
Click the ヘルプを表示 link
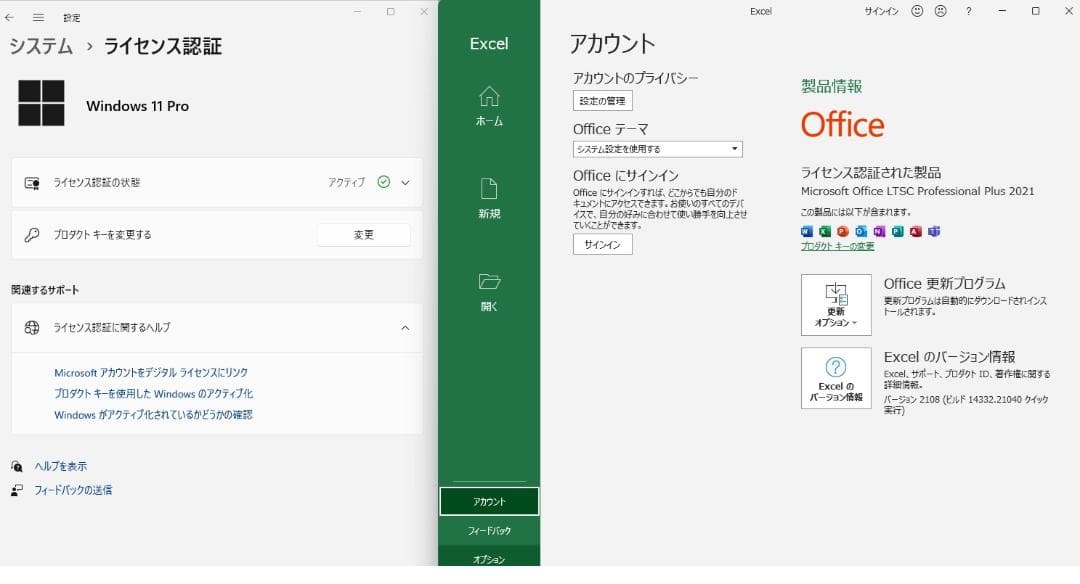point(61,466)
